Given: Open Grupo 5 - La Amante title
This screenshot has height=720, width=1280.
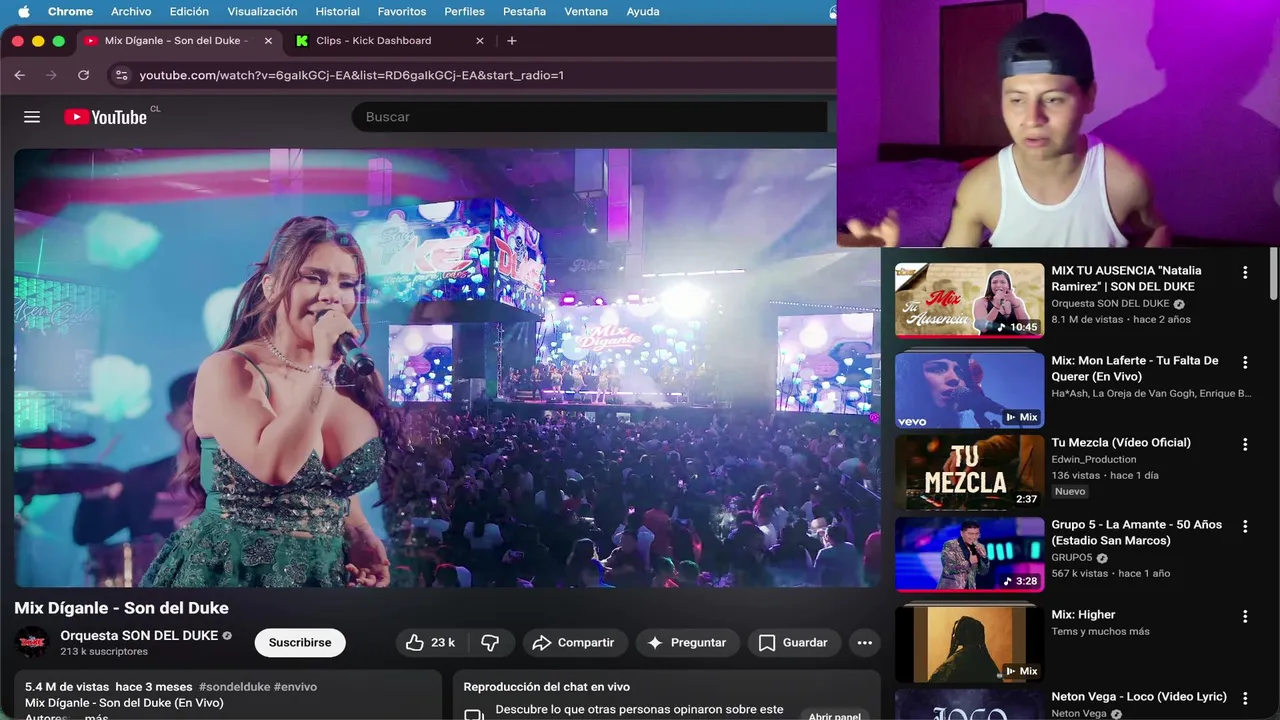Looking at the screenshot, I should pos(1137,532).
